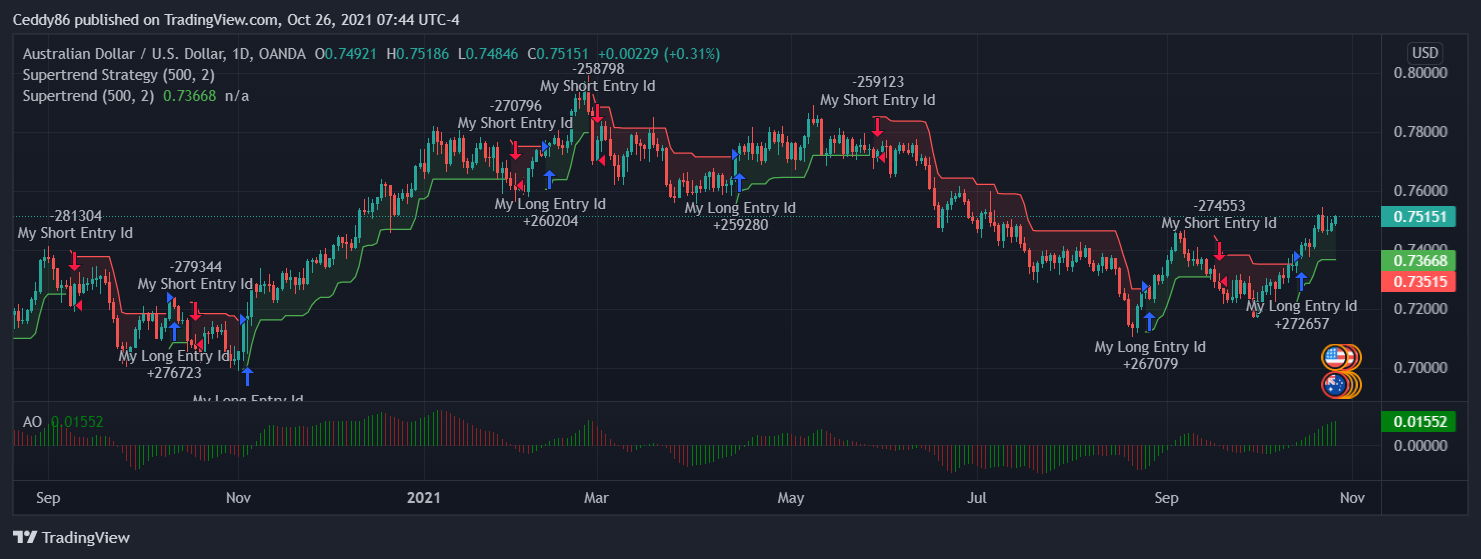Click the +267079 trade profit label
The image size is (1481, 559).
click(1150, 365)
